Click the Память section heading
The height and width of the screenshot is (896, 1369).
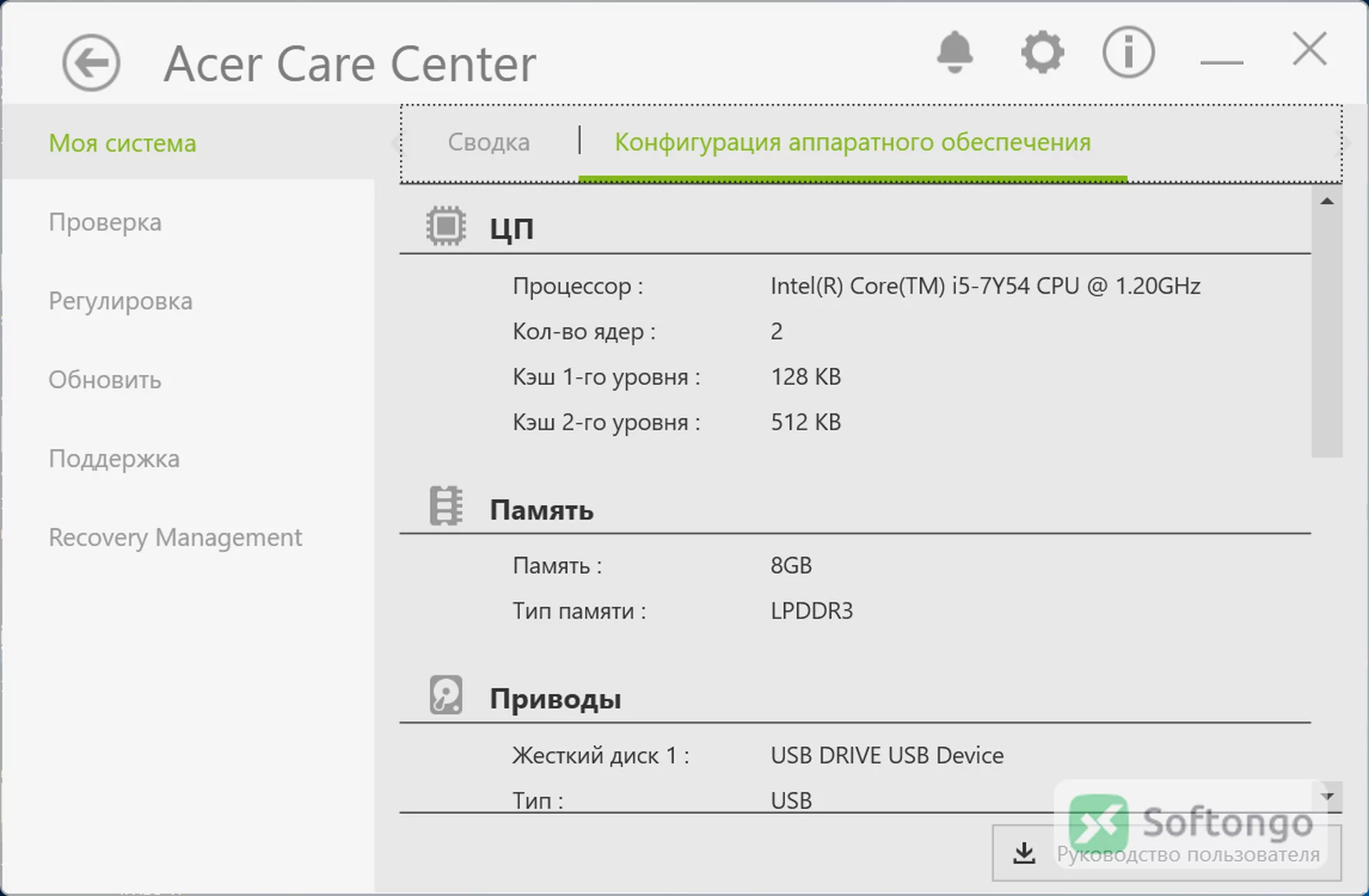(x=541, y=510)
